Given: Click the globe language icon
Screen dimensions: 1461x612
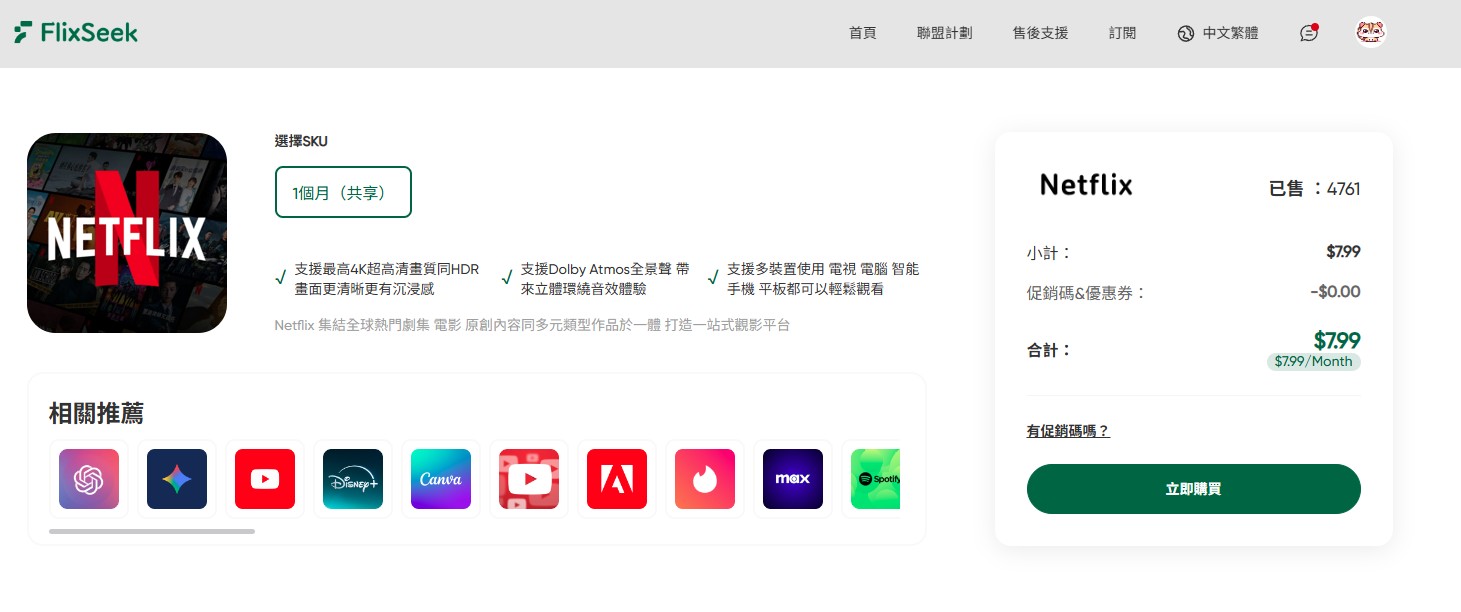Looking at the screenshot, I should [x=1186, y=33].
